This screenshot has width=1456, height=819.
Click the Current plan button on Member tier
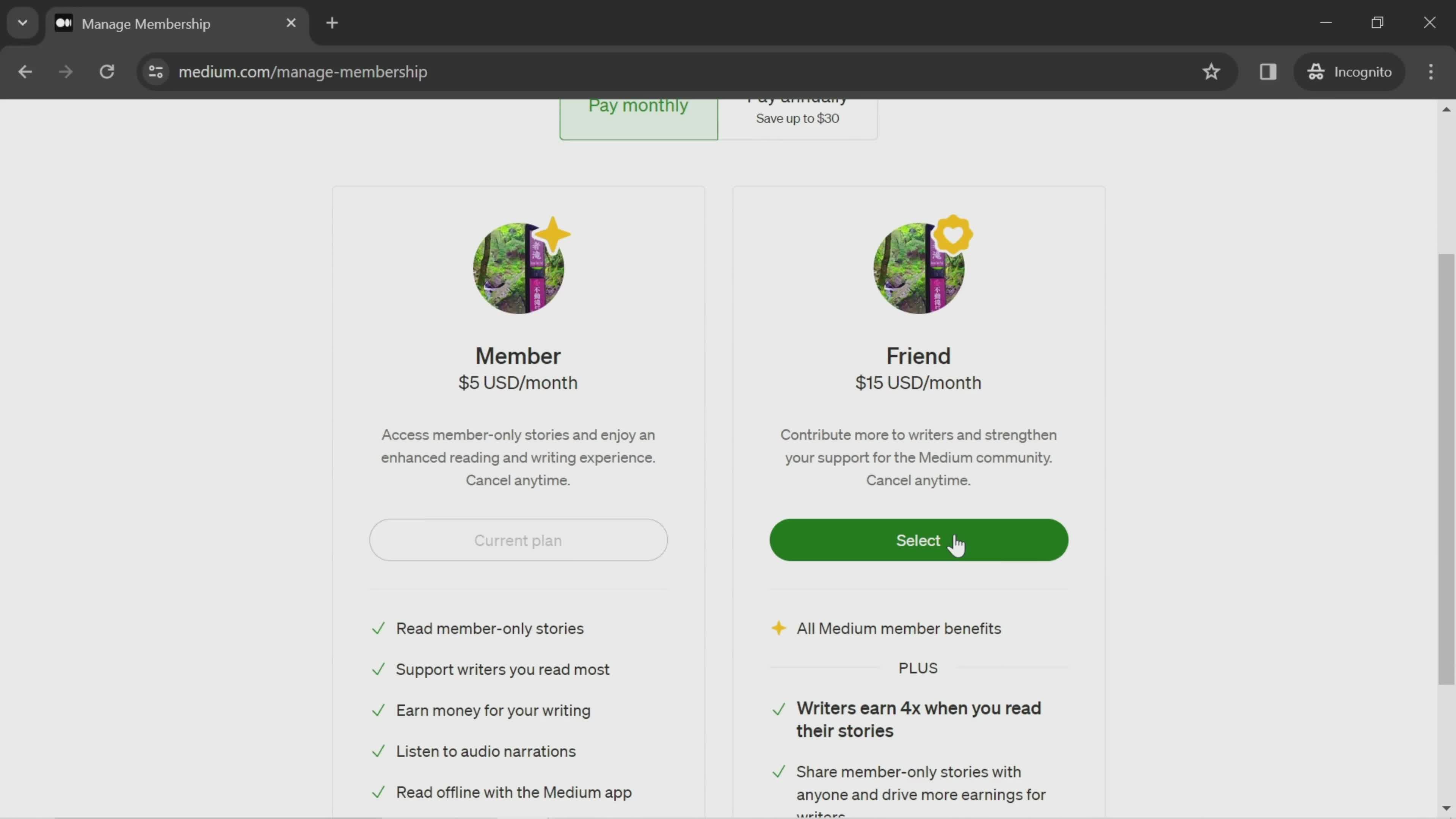[518, 540]
